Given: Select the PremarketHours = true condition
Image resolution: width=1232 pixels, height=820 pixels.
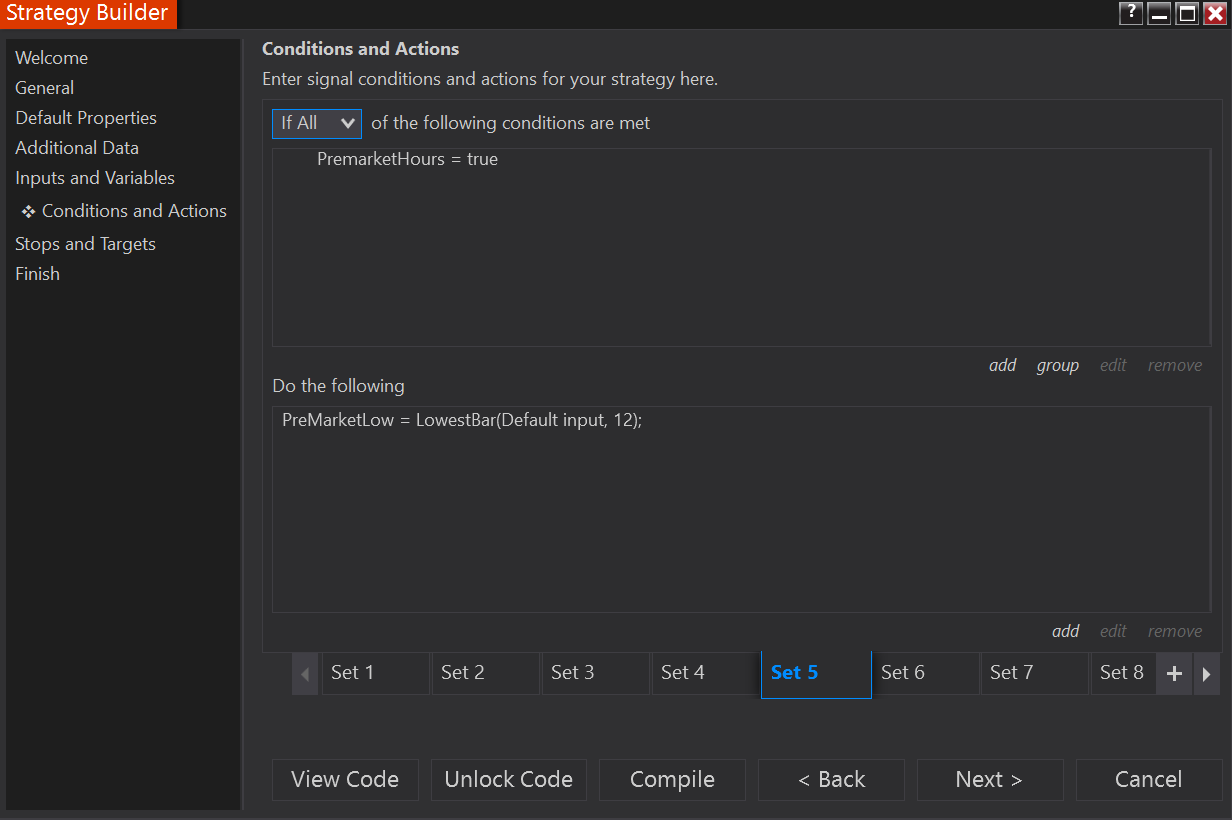Looking at the screenshot, I should tap(407, 159).
